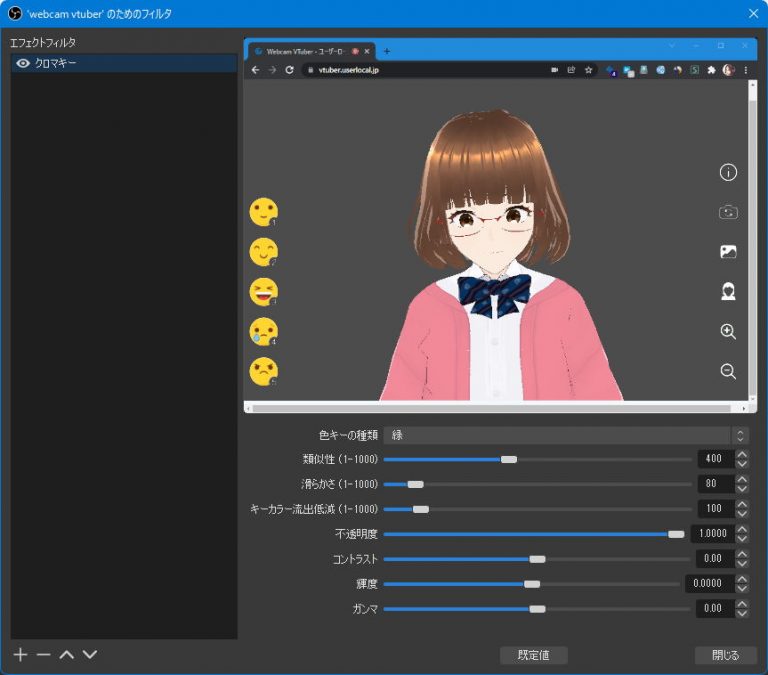Click the camera switch icon in preview
The image size is (768, 675).
pos(728,212)
